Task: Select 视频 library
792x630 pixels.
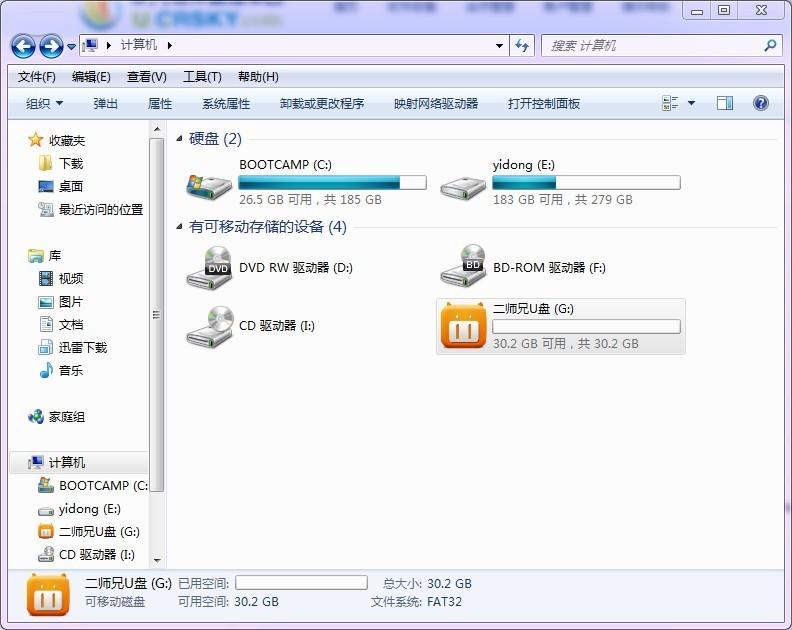Action: pyautogui.click(x=61, y=278)
